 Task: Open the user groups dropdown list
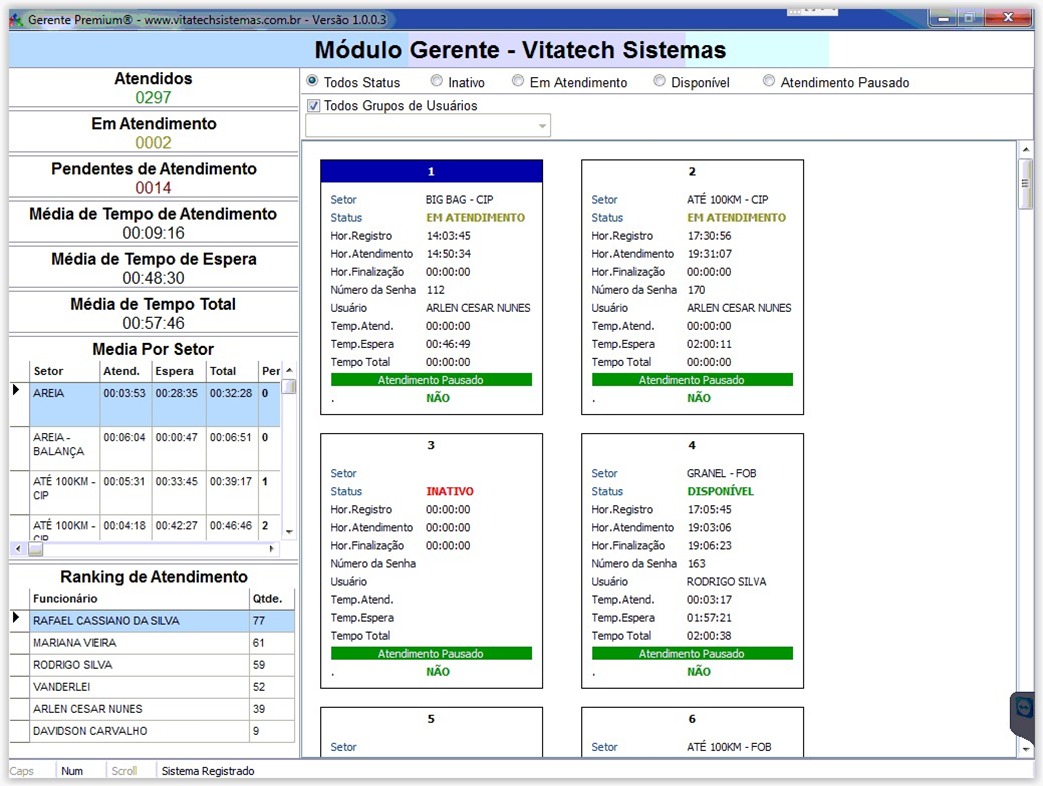click(542, 126)
